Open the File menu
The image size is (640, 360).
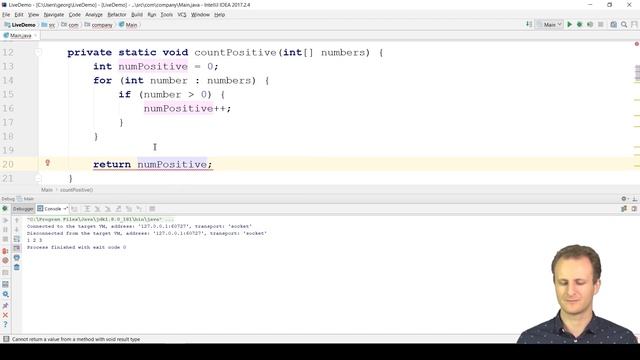click(x=6, y=15)
